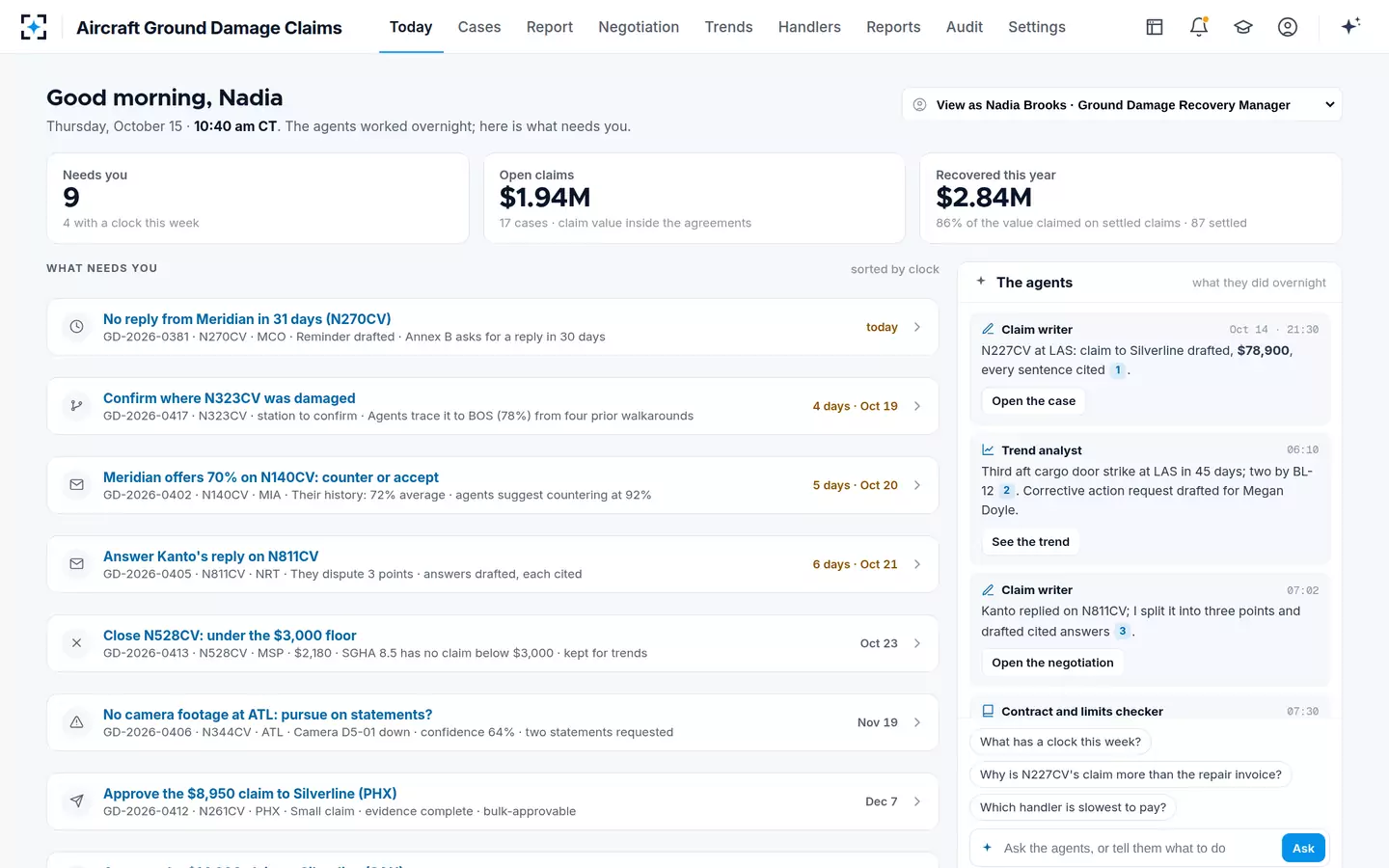Go to the Trends tab
The height and width of the screenshot is (868, 1389).
(x=728, y=27)
